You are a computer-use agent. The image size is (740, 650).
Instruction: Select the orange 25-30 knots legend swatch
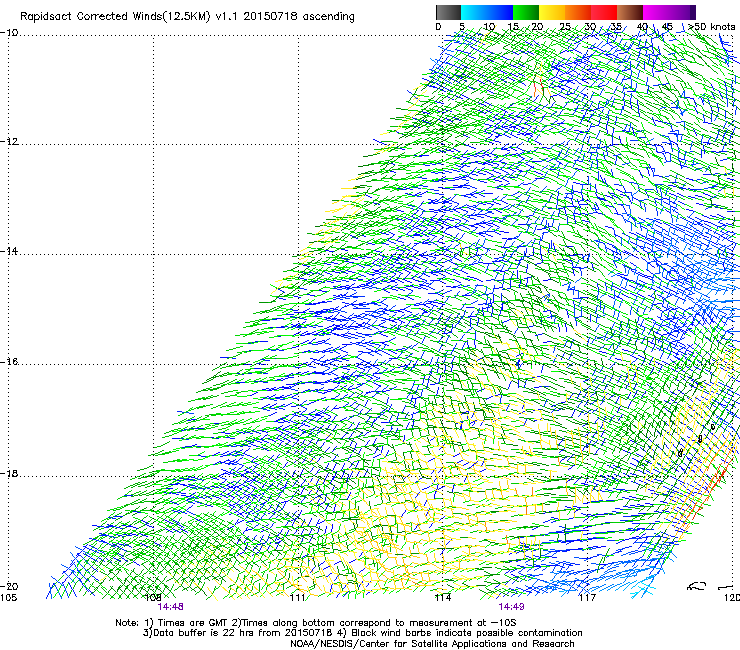coord(578,12)
